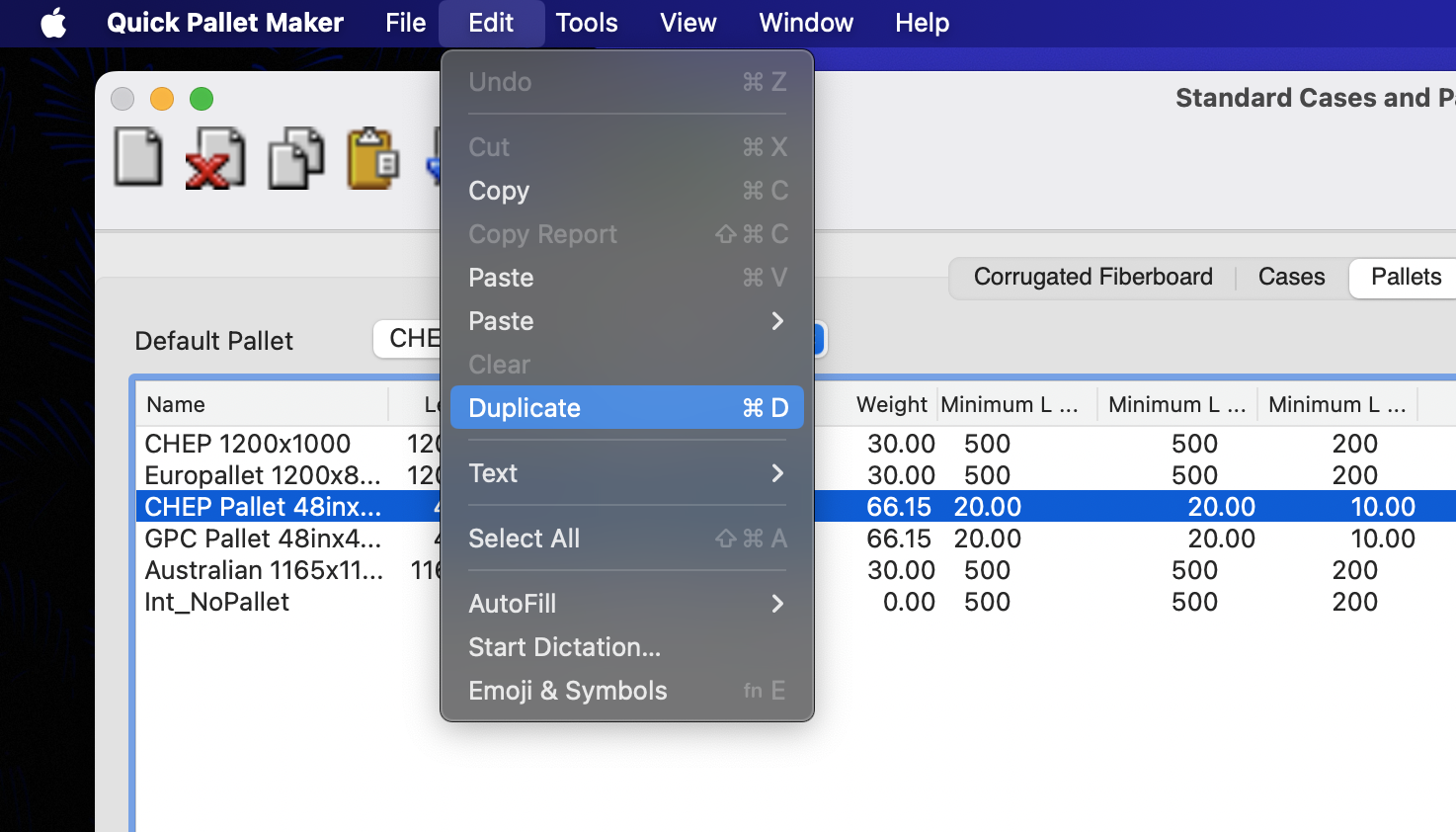Sort by the Name column header
1456x832 pixels.
[x=262, y=404]
